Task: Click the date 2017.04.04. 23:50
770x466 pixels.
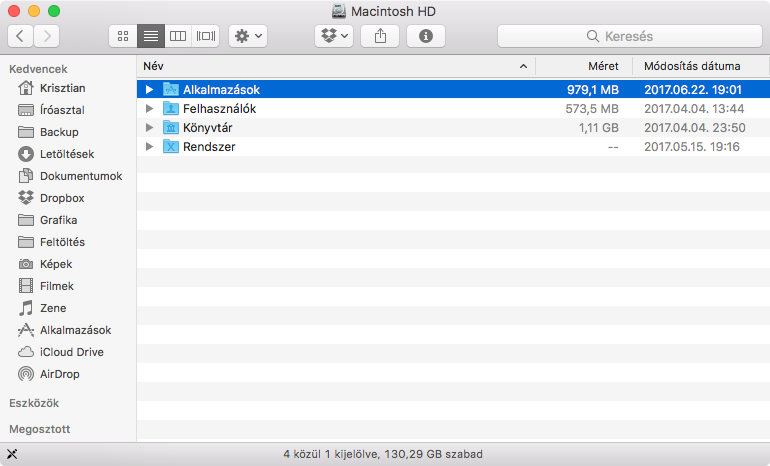Action: [695, 128]
